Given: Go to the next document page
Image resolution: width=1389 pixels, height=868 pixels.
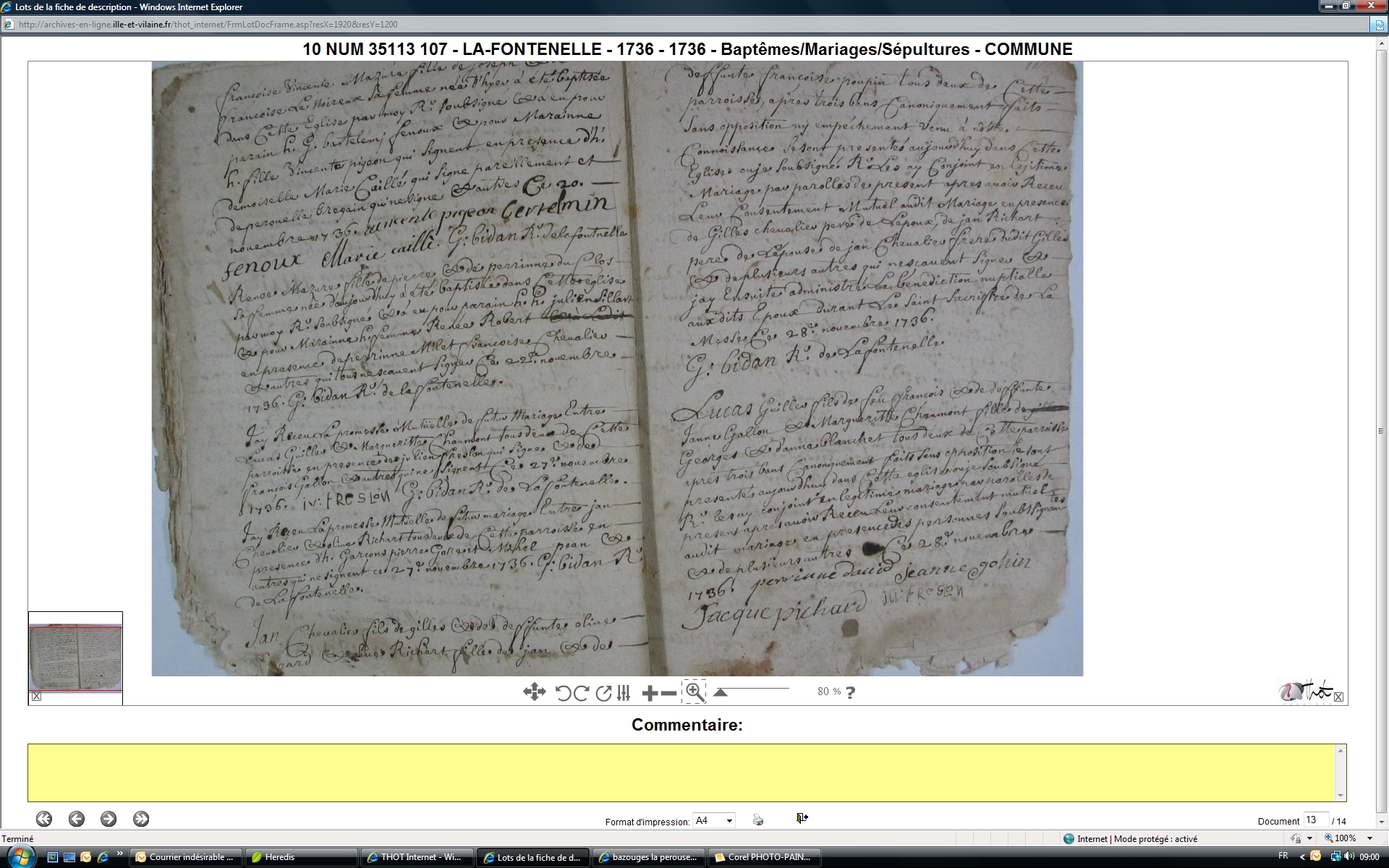Looking at the screenshot, I should click(109, 819).
